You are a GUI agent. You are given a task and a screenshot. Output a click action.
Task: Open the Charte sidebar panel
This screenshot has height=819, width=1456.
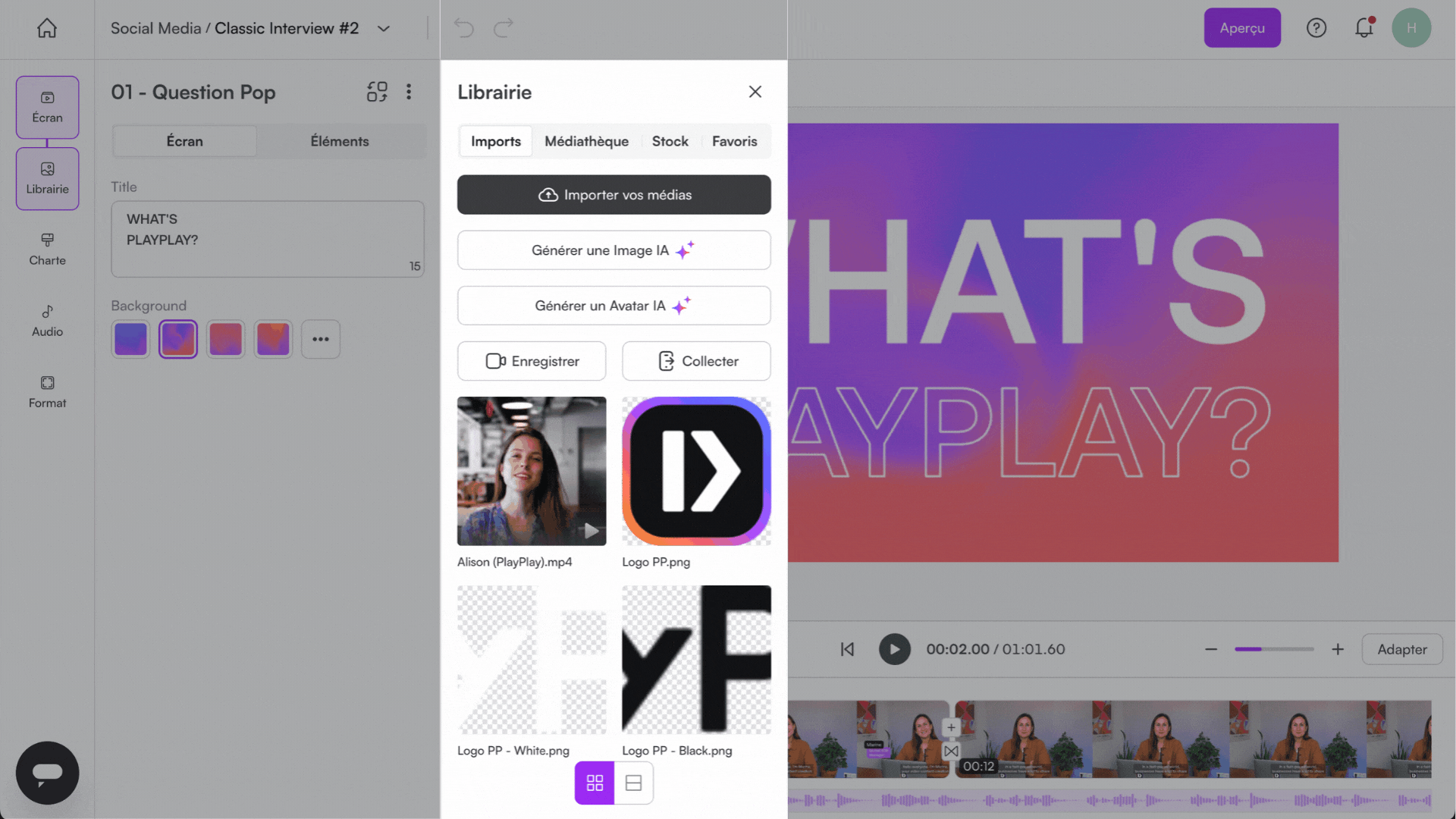(x=47, y=249)
